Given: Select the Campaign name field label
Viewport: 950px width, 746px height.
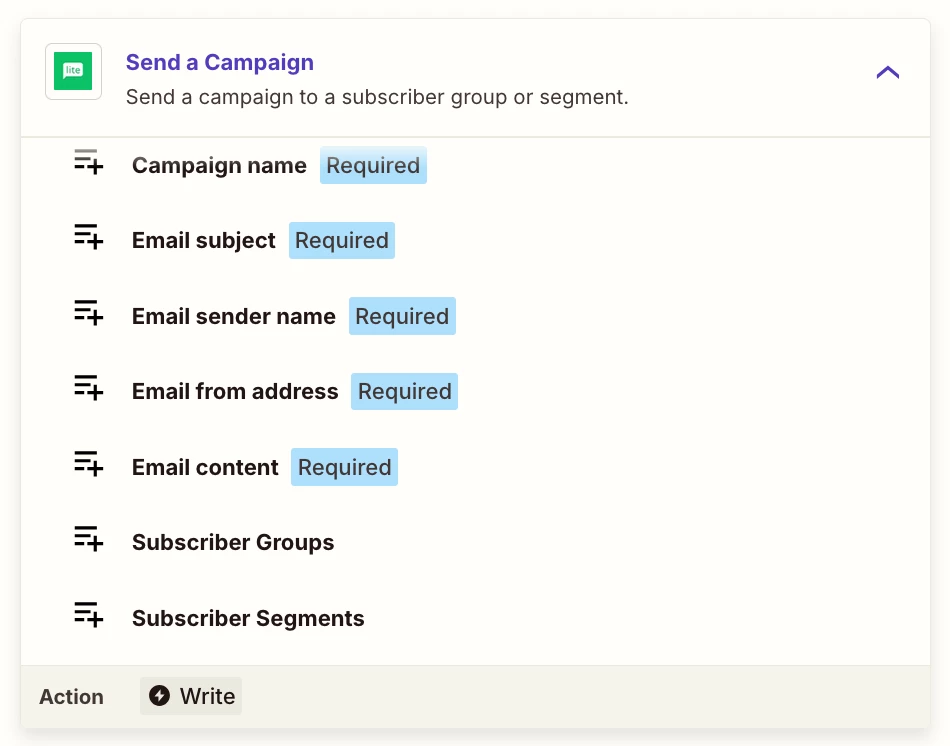Looking at the screenshot, I should [x=219, y=166].
